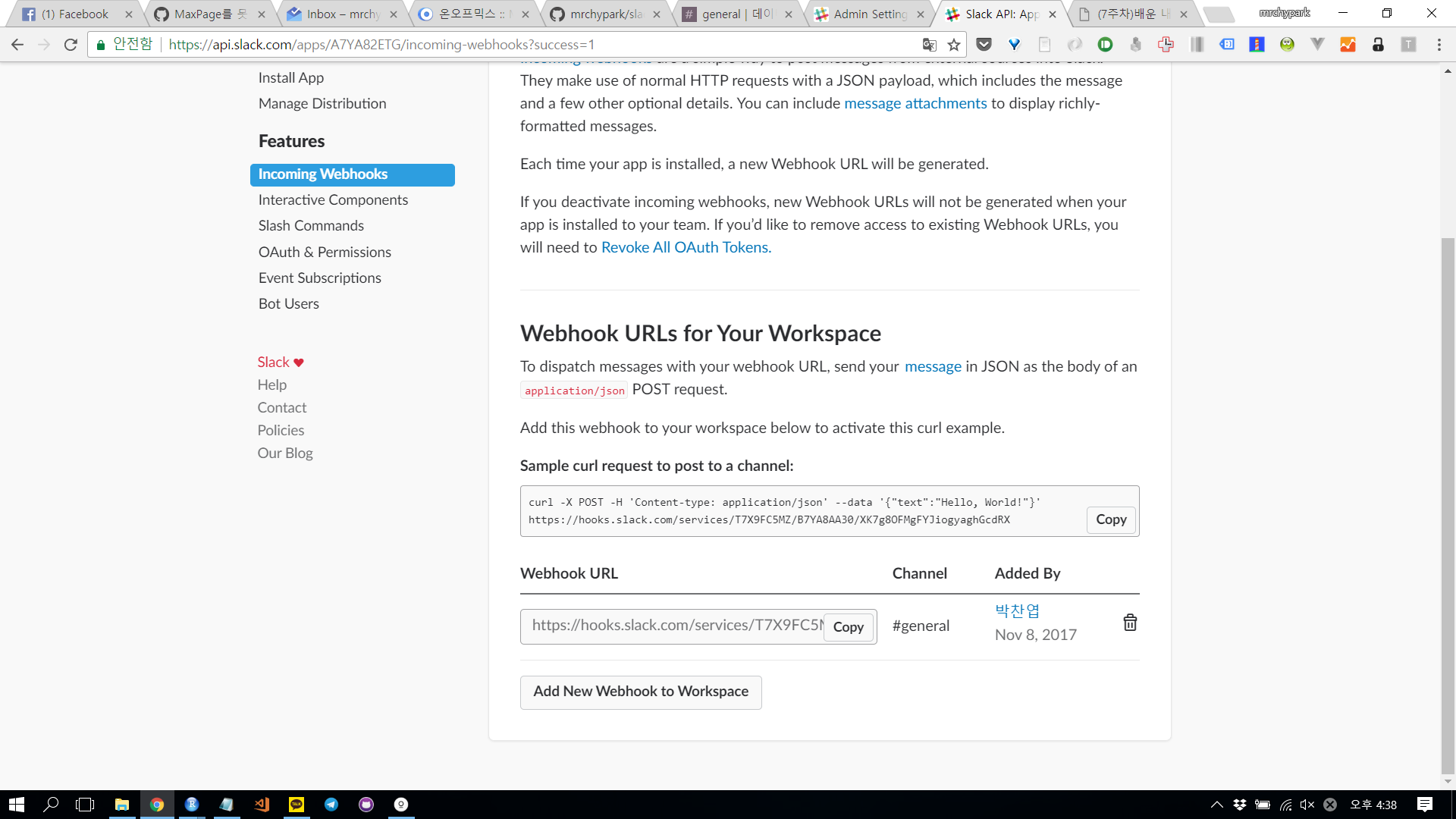
Task: Switch to the mrchypark GitHub tab
Action: click(605, 14)
